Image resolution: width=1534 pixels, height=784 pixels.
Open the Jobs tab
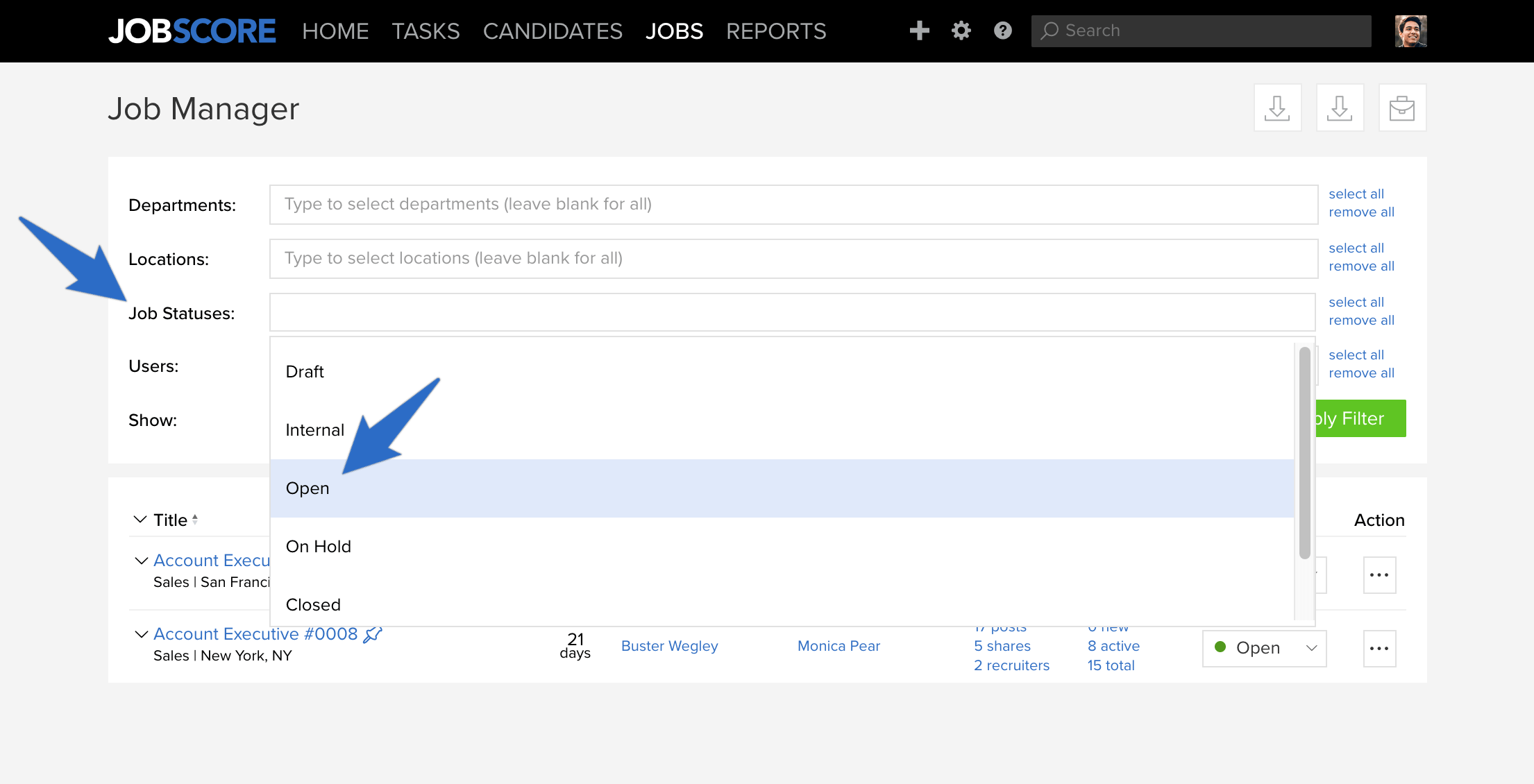[x=674, y=31]
